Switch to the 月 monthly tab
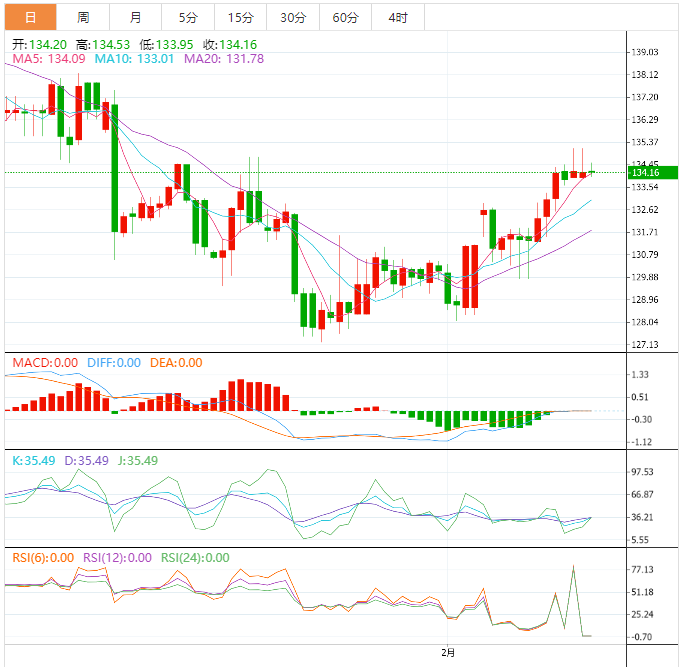 [135, 17]
